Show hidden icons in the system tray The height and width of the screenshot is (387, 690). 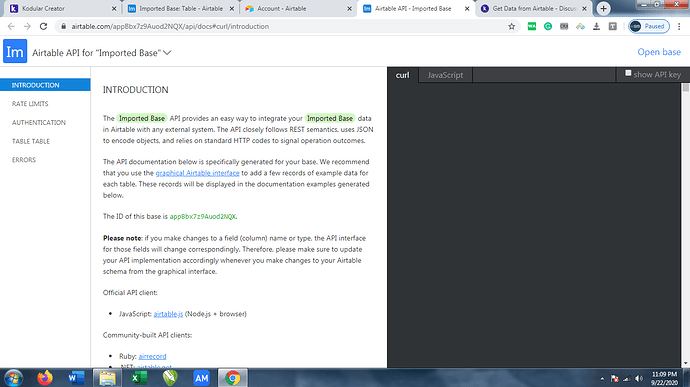pos(602,379)
